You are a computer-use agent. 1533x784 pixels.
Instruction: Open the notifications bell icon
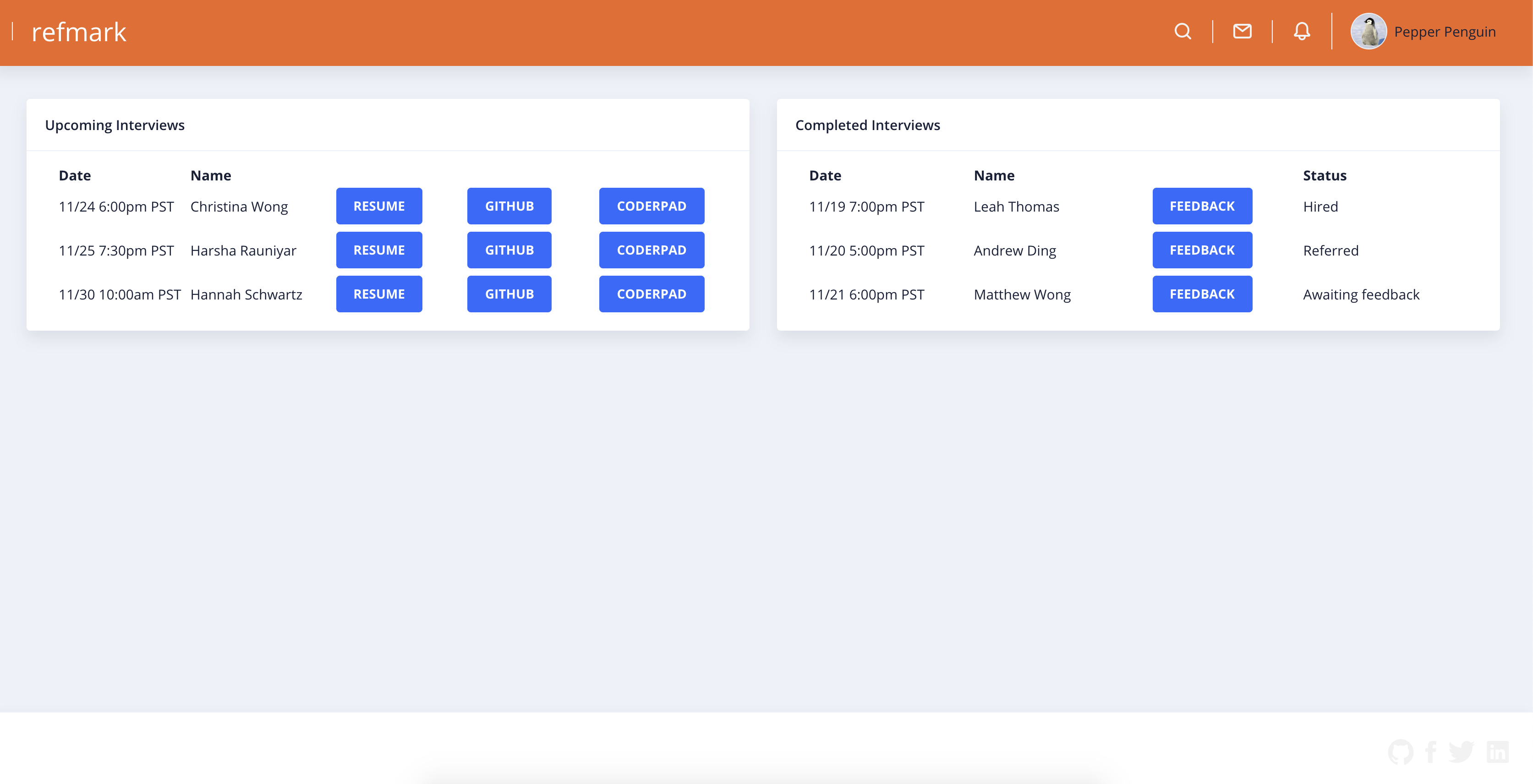tap(1302, 32)
